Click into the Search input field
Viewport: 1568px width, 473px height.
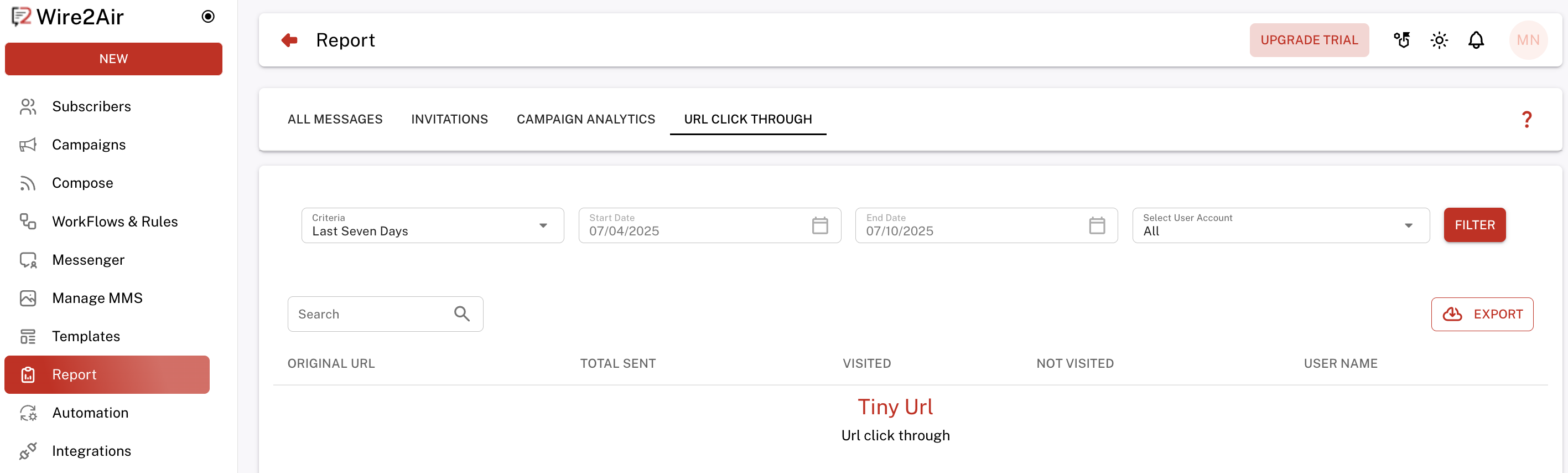[x=371, y=314]
